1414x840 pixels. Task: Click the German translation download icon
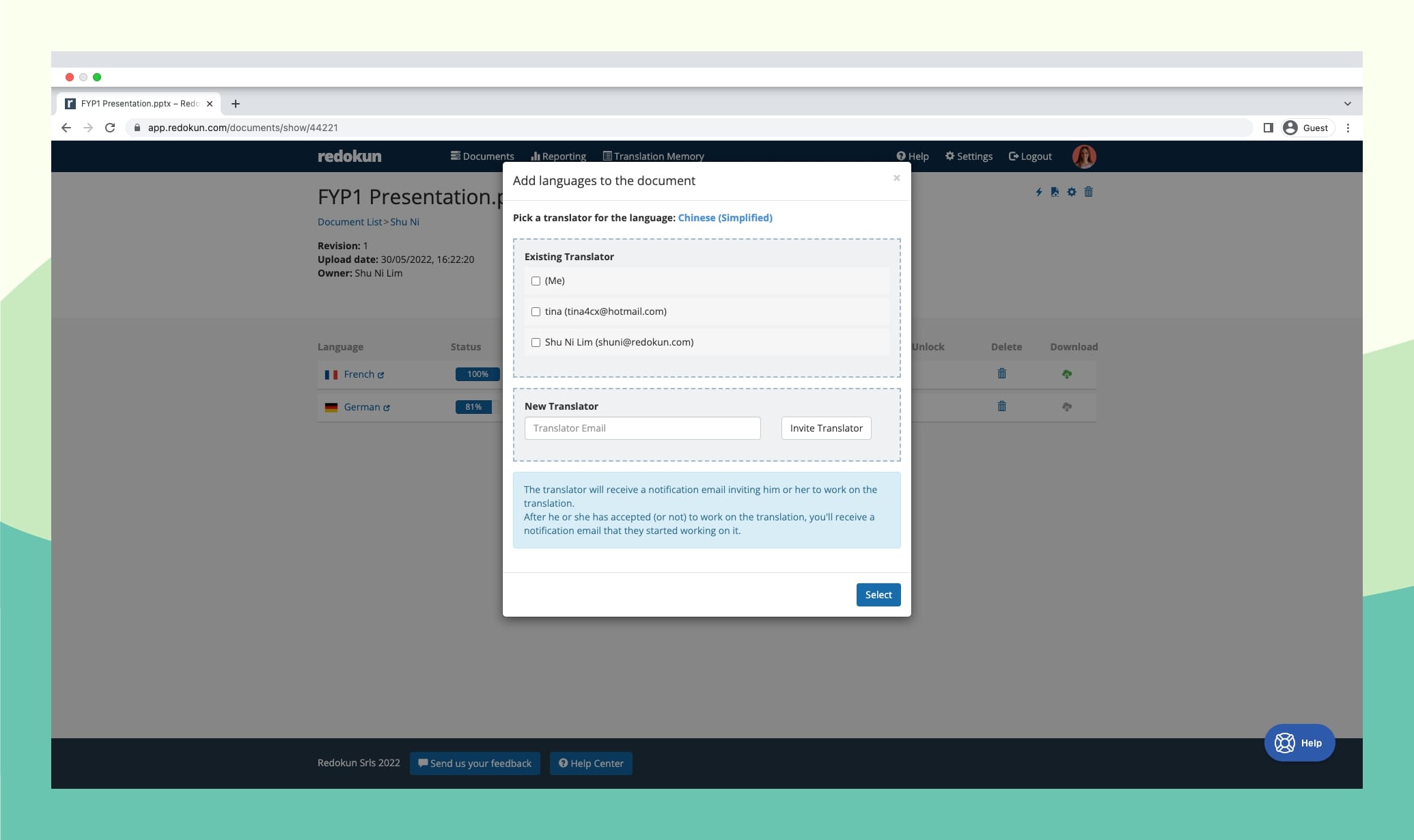click(1068, 406)
